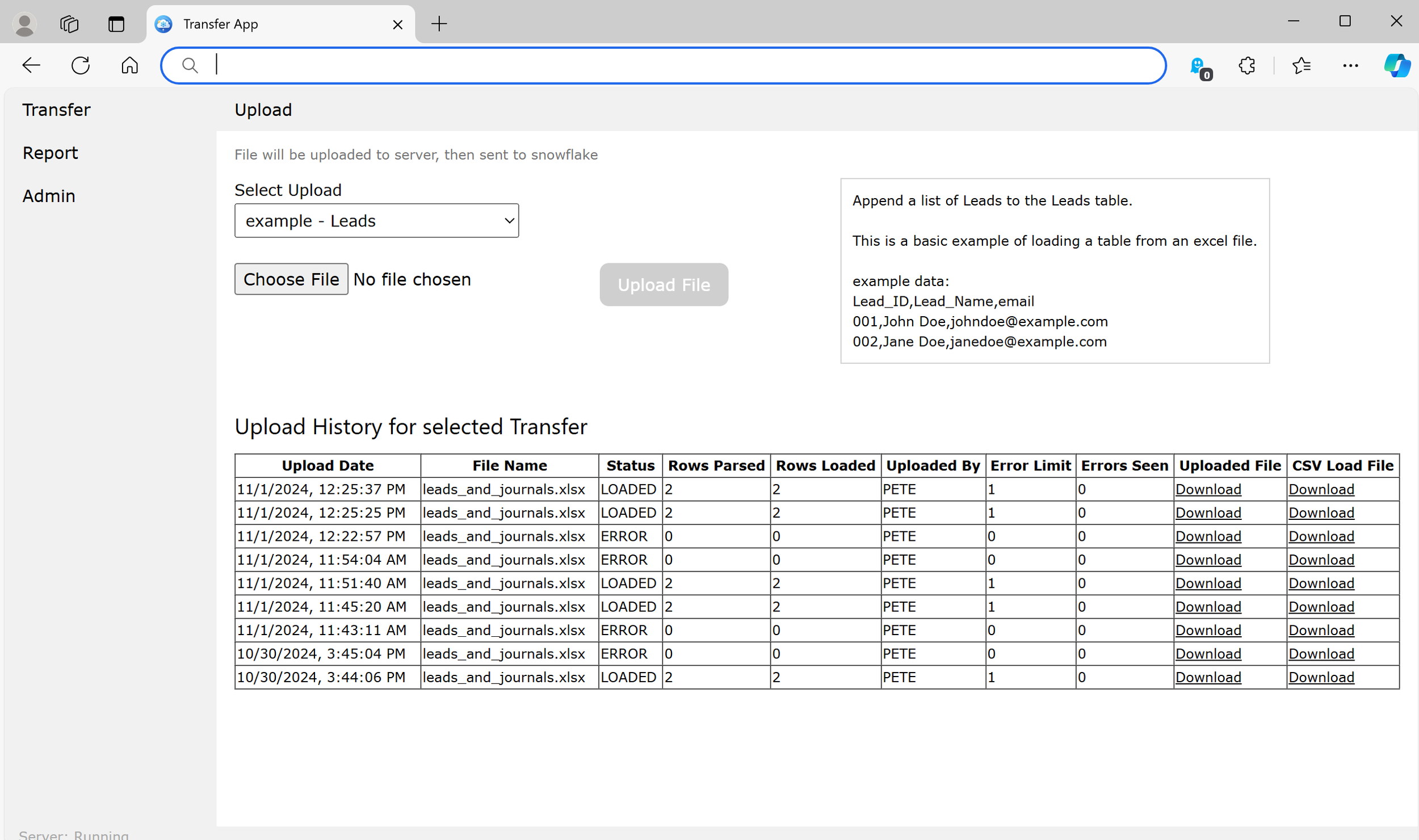The height and width of the screenshot is (840, 1419).
Task: Open the Report section in sidebar
Action: pyautogui.click(x=50, y=153)
